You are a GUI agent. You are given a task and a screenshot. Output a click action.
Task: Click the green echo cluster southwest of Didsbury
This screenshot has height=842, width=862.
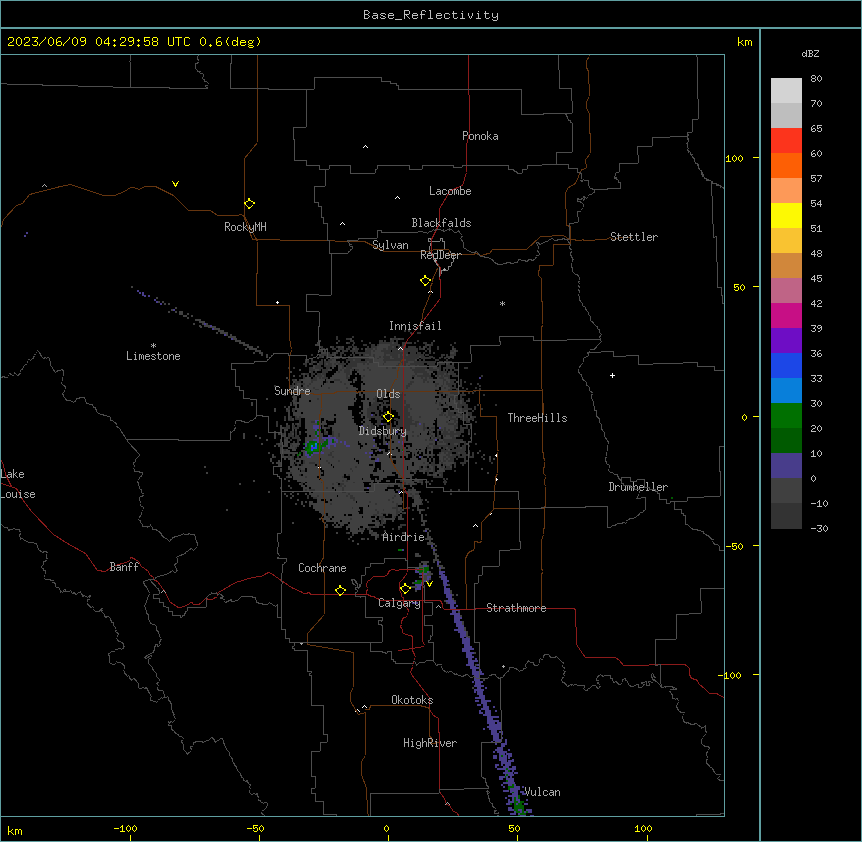point(313,446)
